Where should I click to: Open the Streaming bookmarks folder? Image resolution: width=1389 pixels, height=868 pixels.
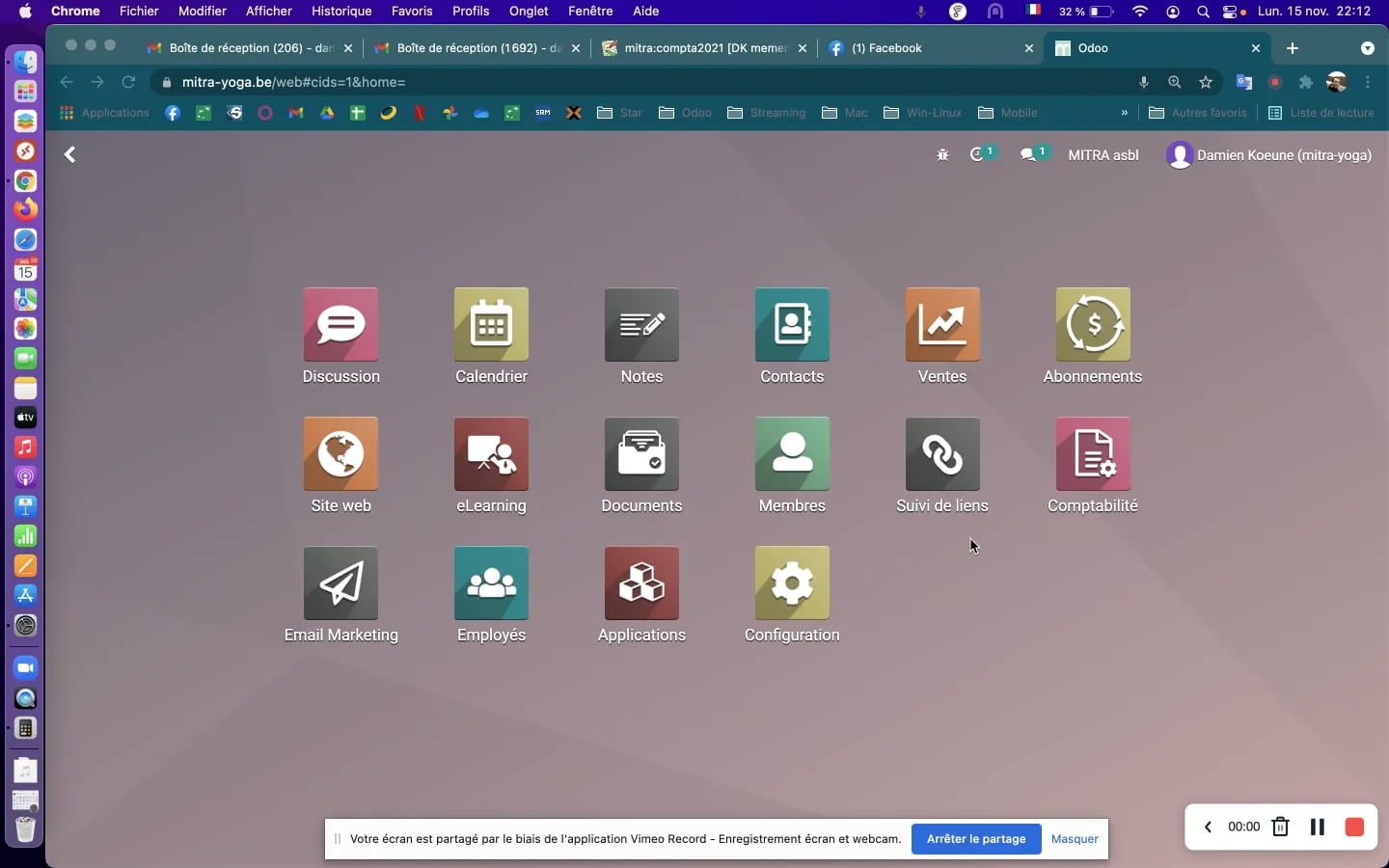click(x=767, y=113)
